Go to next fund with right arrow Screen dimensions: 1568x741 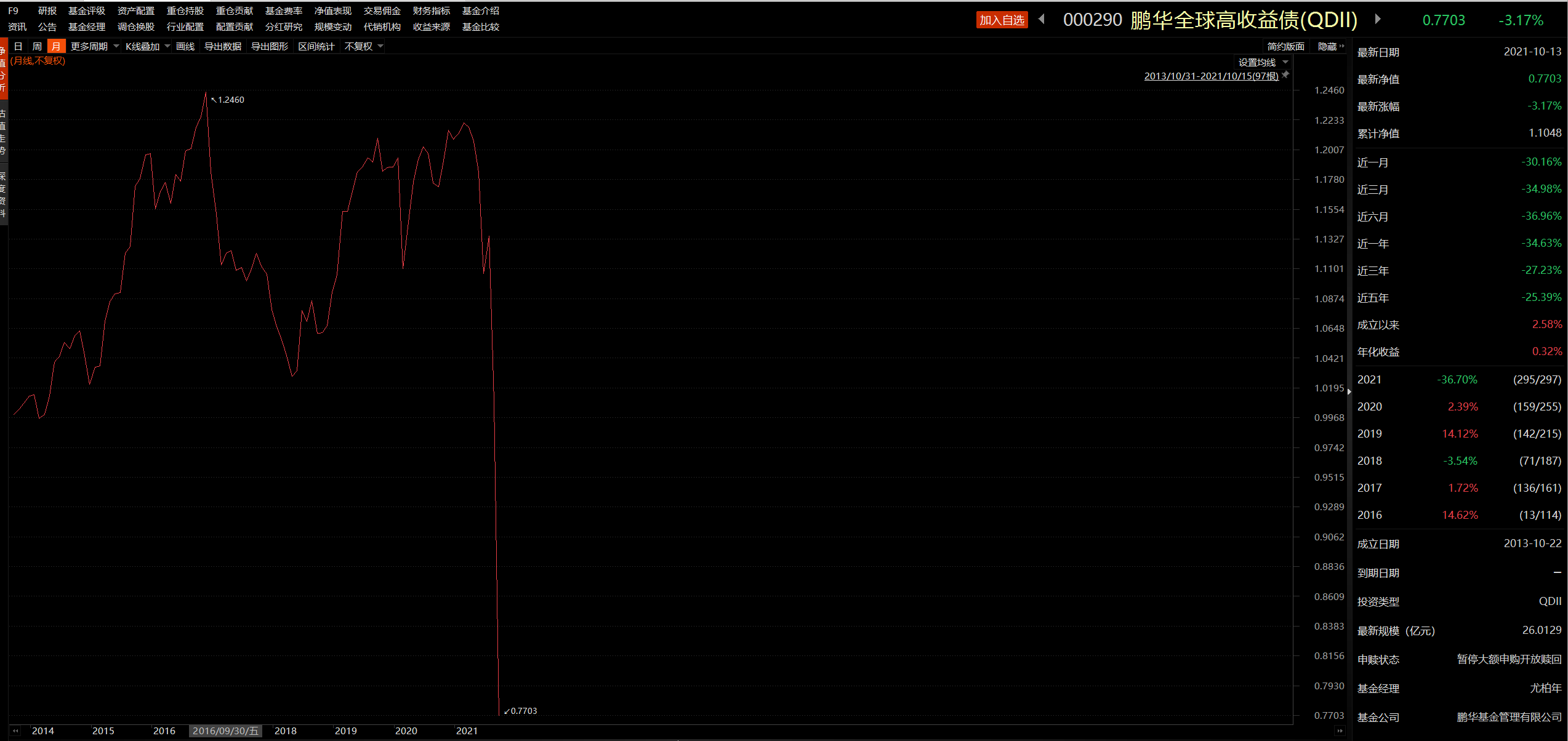1378,19
